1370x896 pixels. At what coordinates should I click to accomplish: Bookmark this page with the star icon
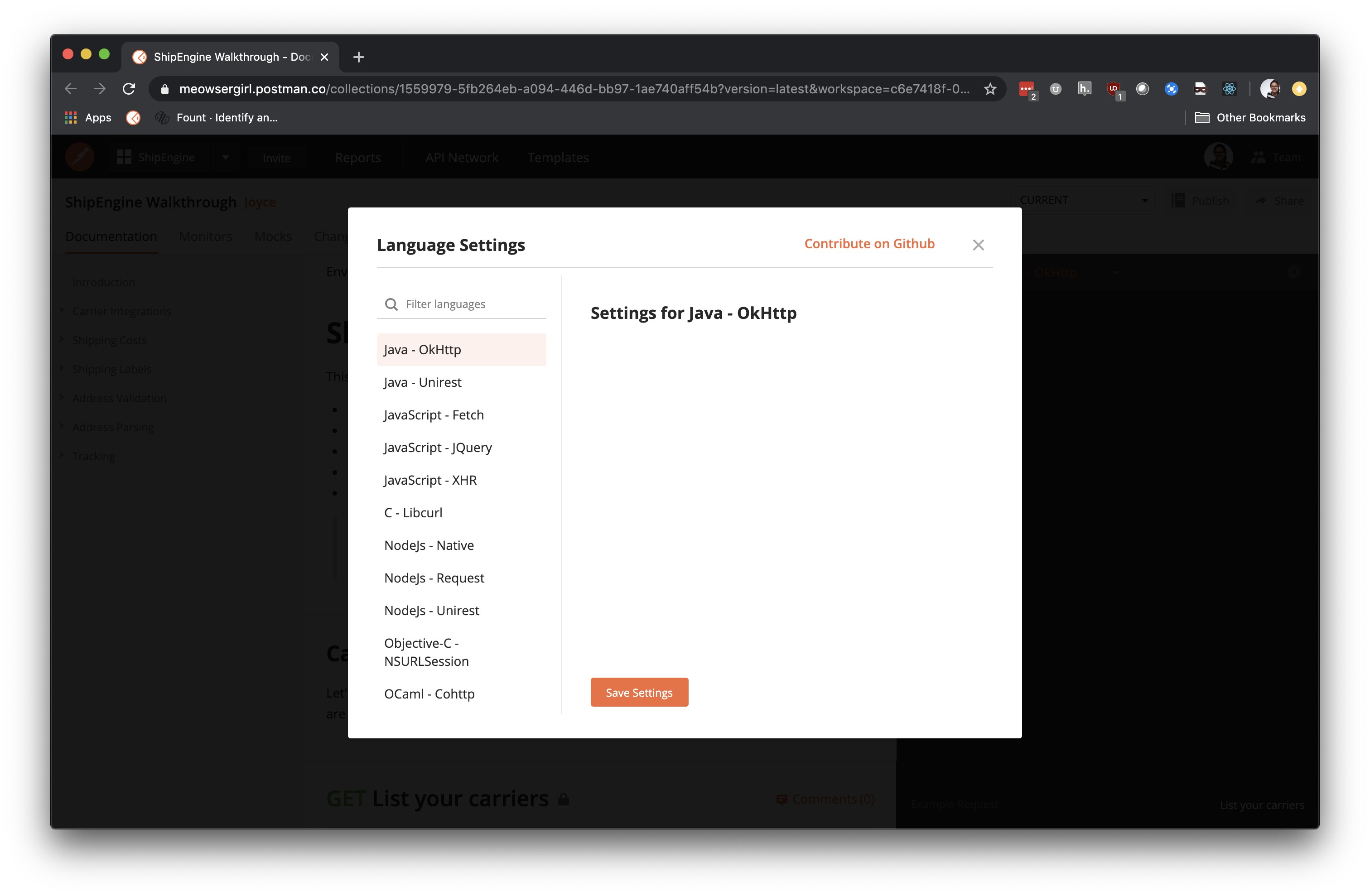990,89
